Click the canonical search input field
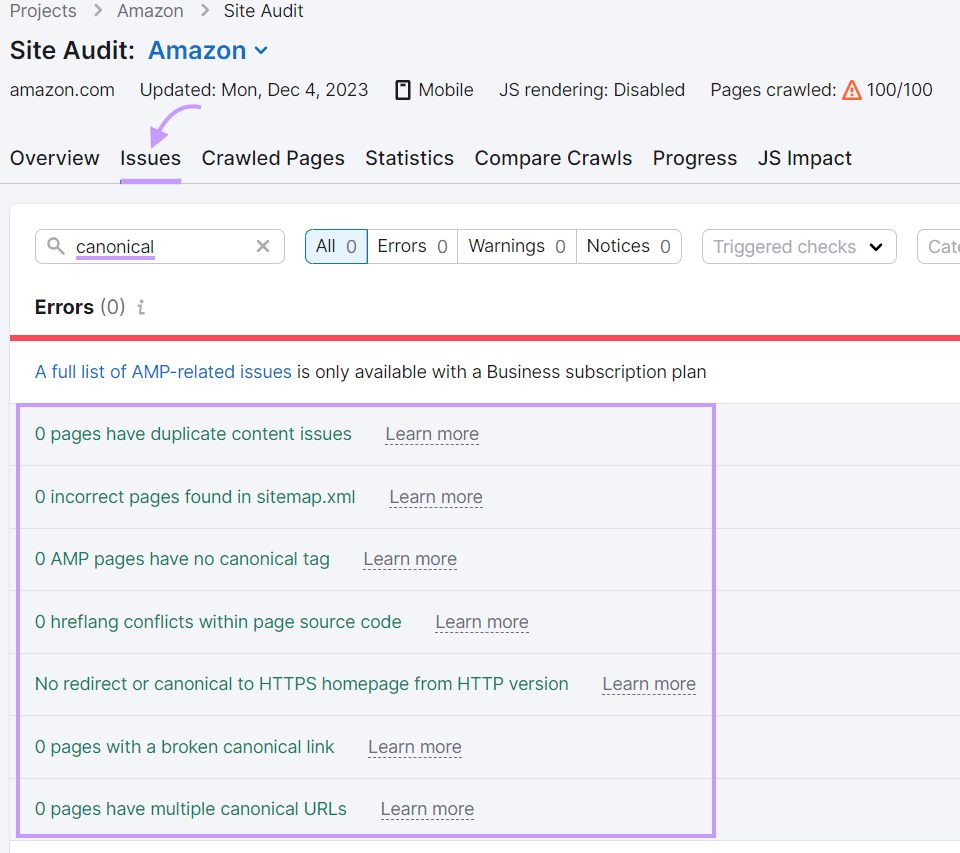960x853 pixels. click(160, 246)
